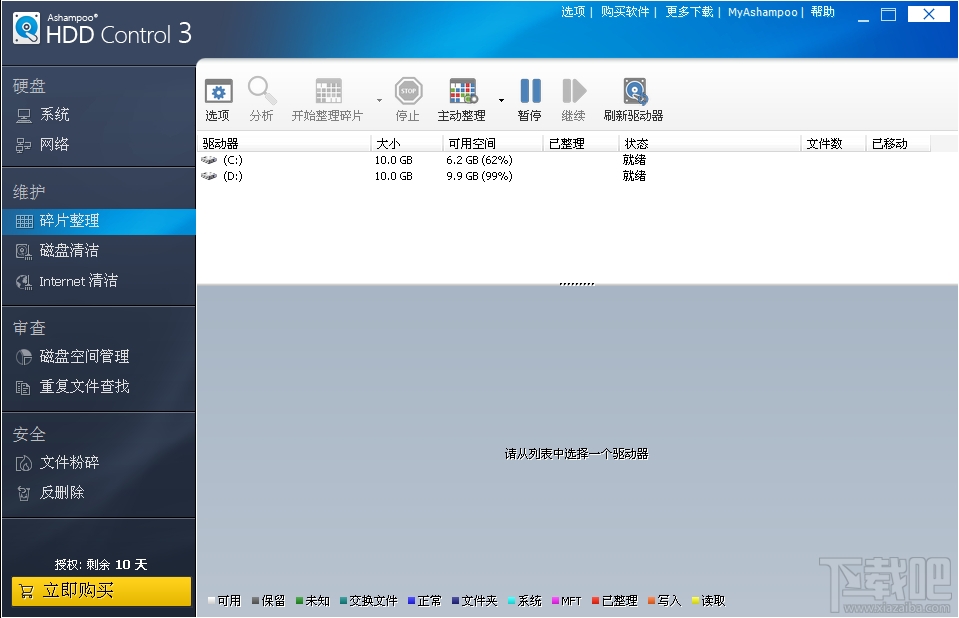Open 磁盘清洁 (Disk Cleaner)
The height and width of the screenshot is (618, 959).
(65, 250)
